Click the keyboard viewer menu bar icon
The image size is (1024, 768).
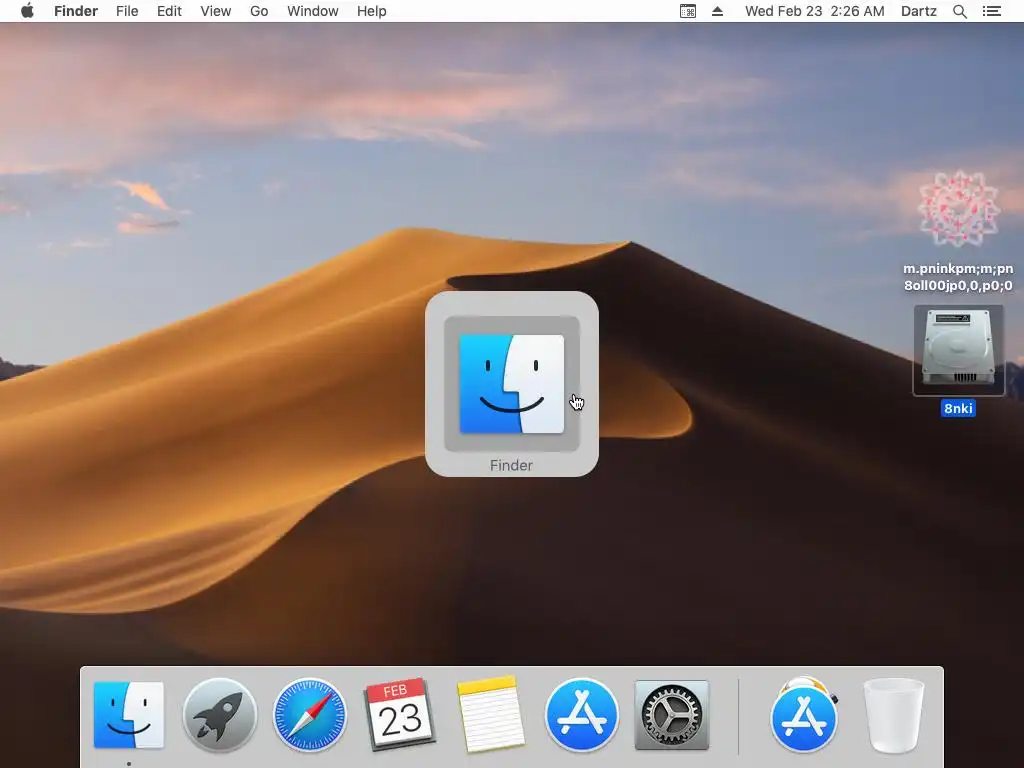[x=688, y=11]
